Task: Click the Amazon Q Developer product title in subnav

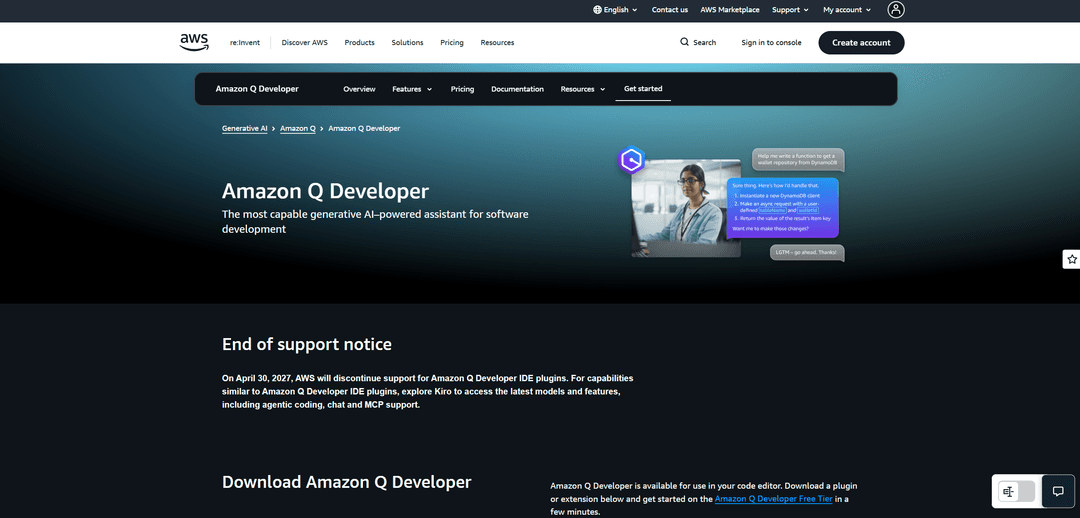Action: coord(257,89)
